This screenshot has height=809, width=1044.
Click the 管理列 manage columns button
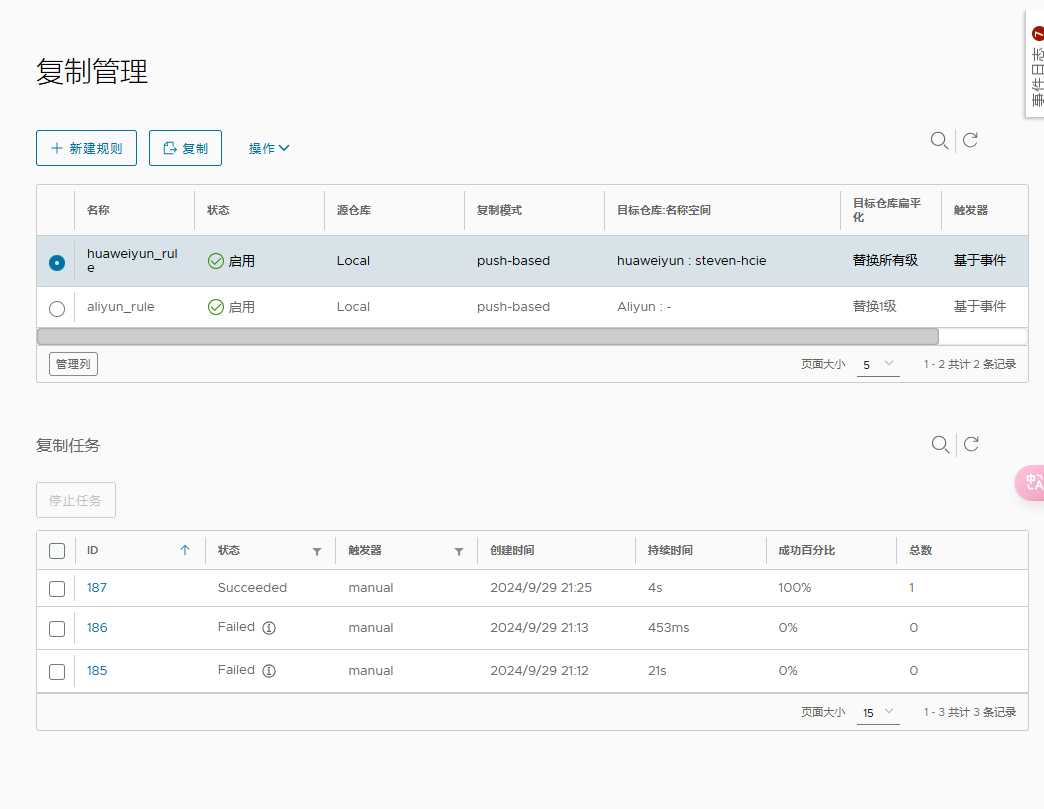73,364
